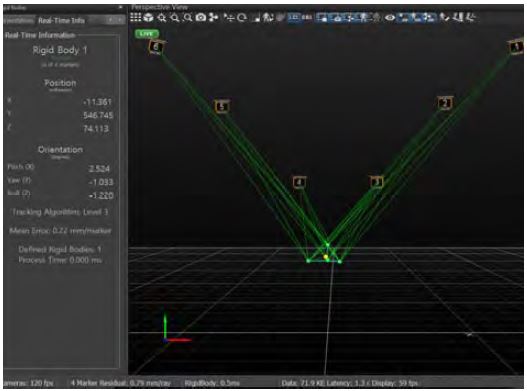Click the Orientation section label
This screenshot has height=391, width=527.
pos(60,150)
